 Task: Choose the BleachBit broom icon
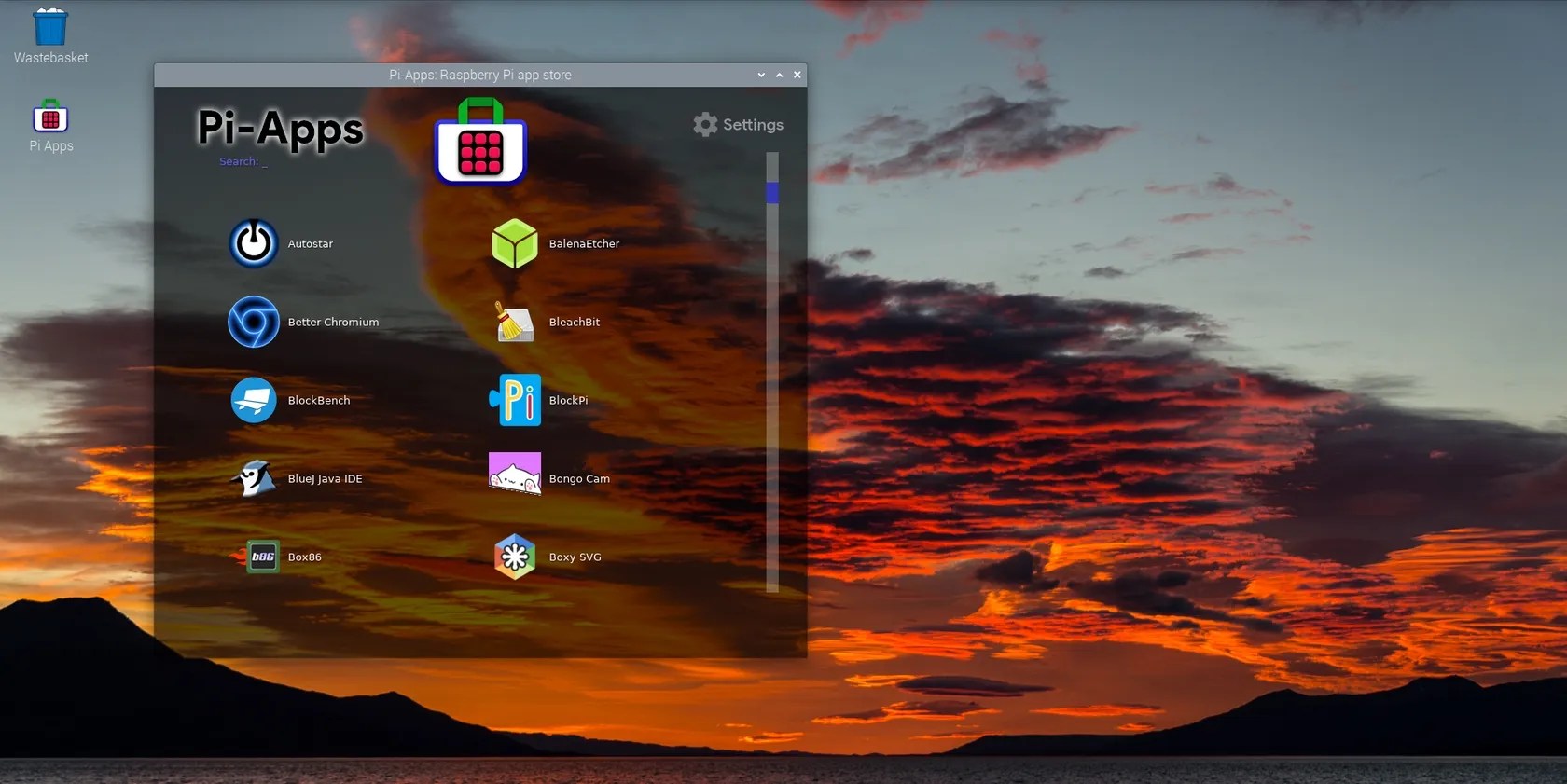pos(515,322)
